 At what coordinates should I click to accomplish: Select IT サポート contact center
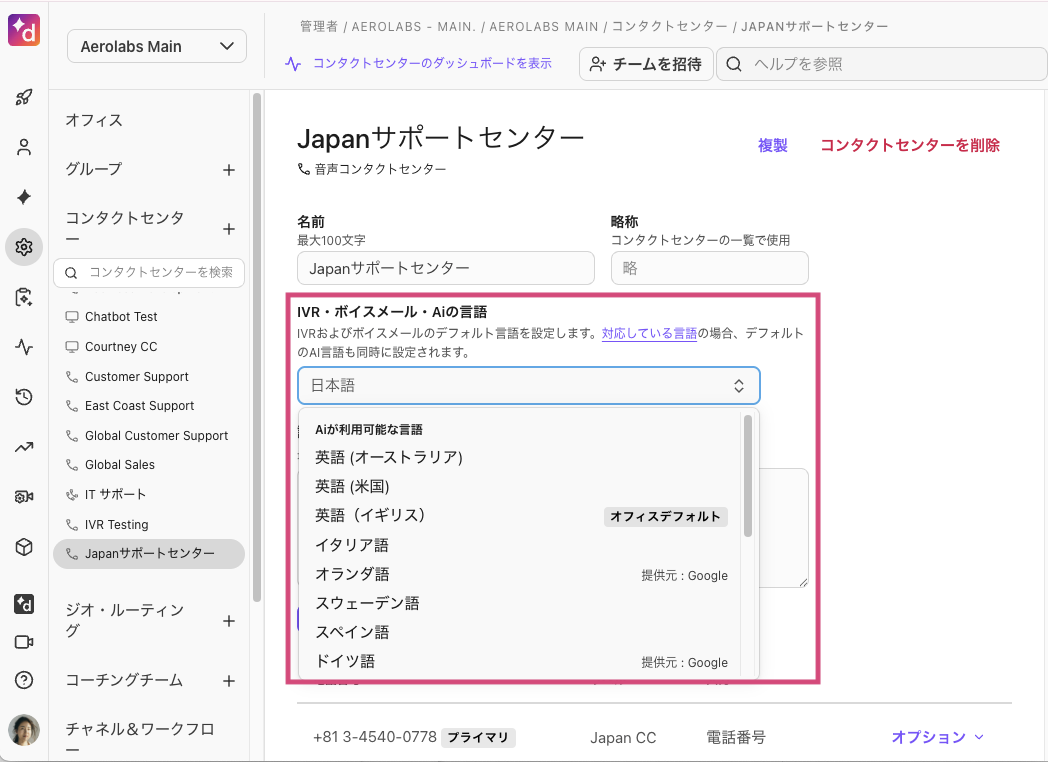point(115,495)
